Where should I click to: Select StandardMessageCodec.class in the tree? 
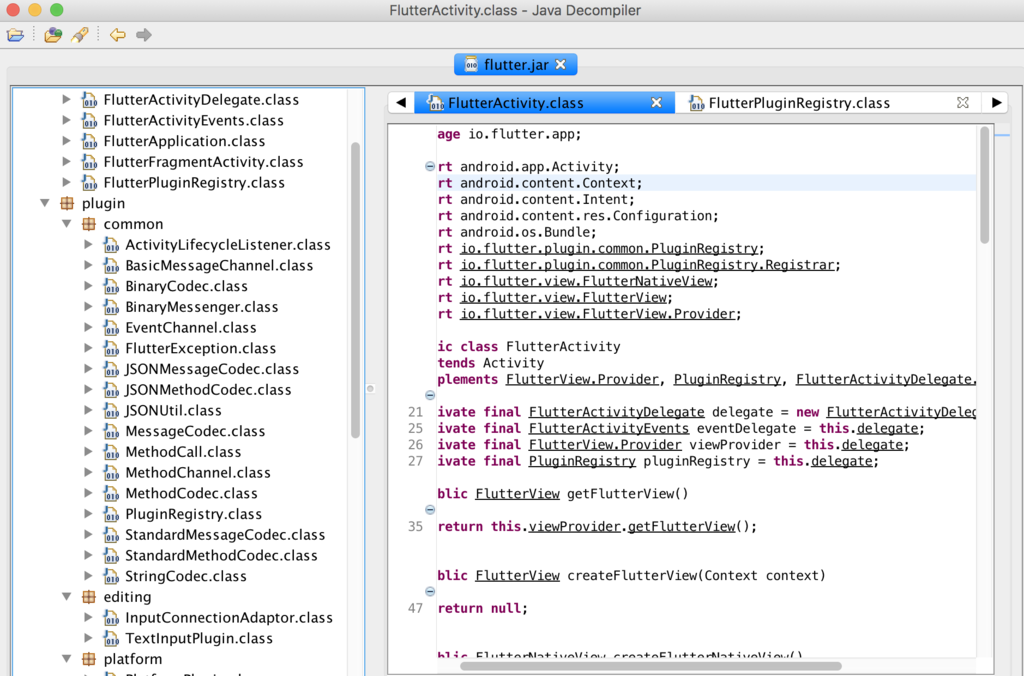(225, 535)
